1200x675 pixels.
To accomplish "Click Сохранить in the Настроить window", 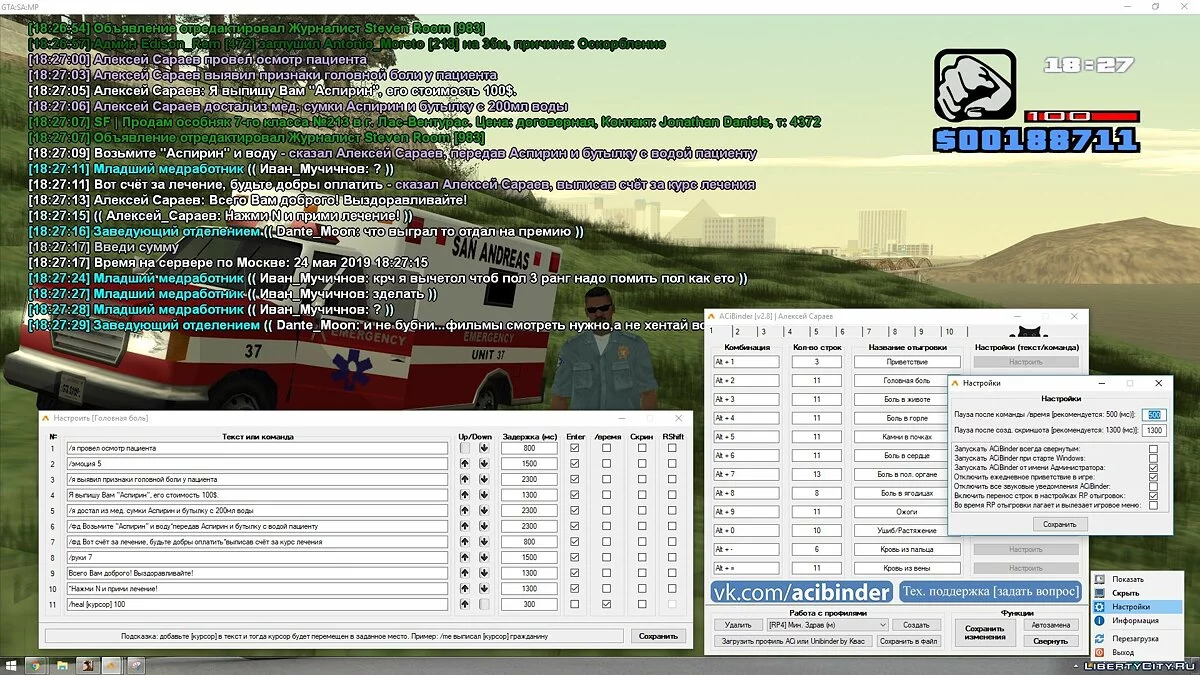I will 658,636.
